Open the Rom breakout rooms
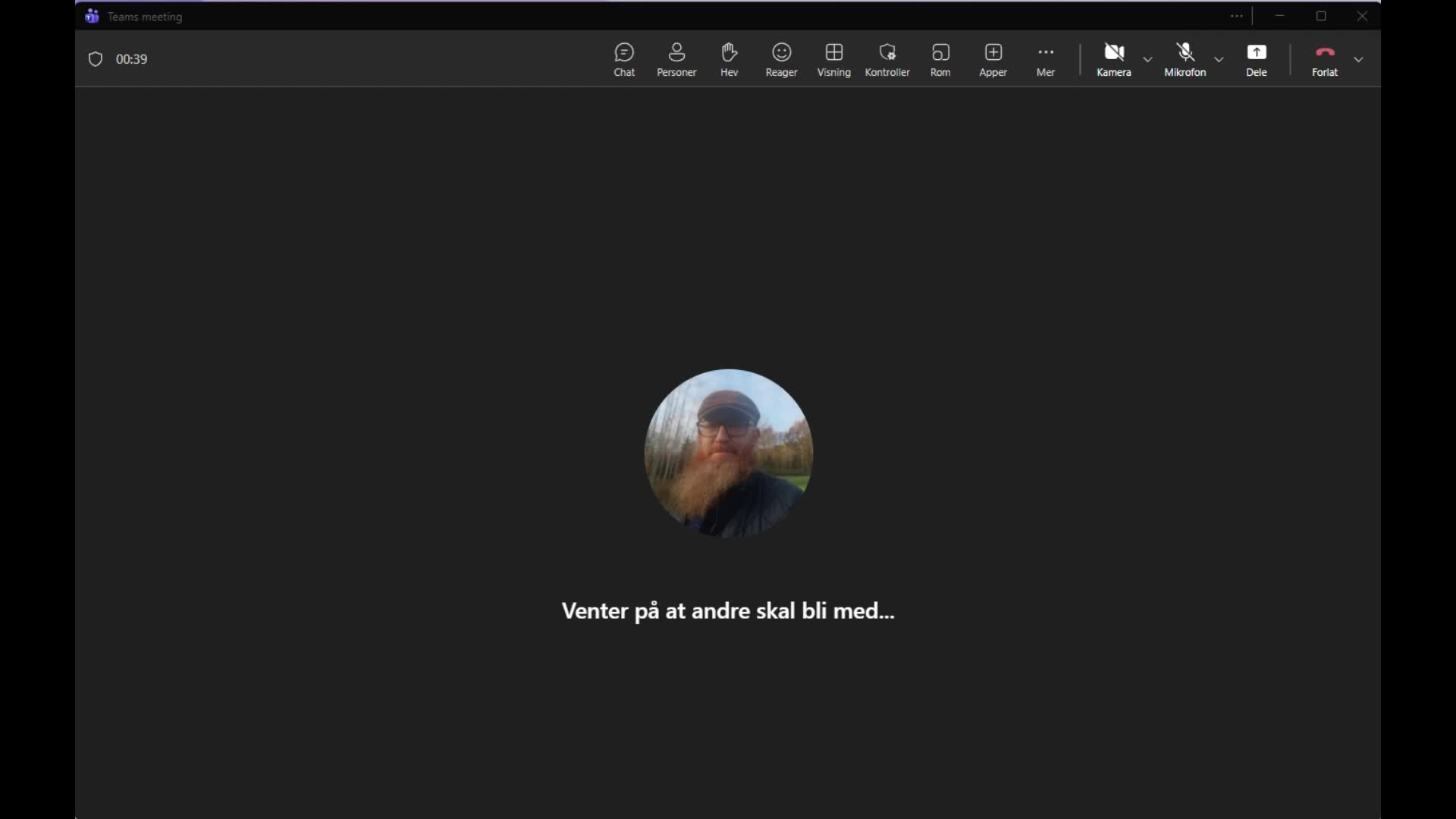This screenshot has height=819, width=1456. click(940, 59)
